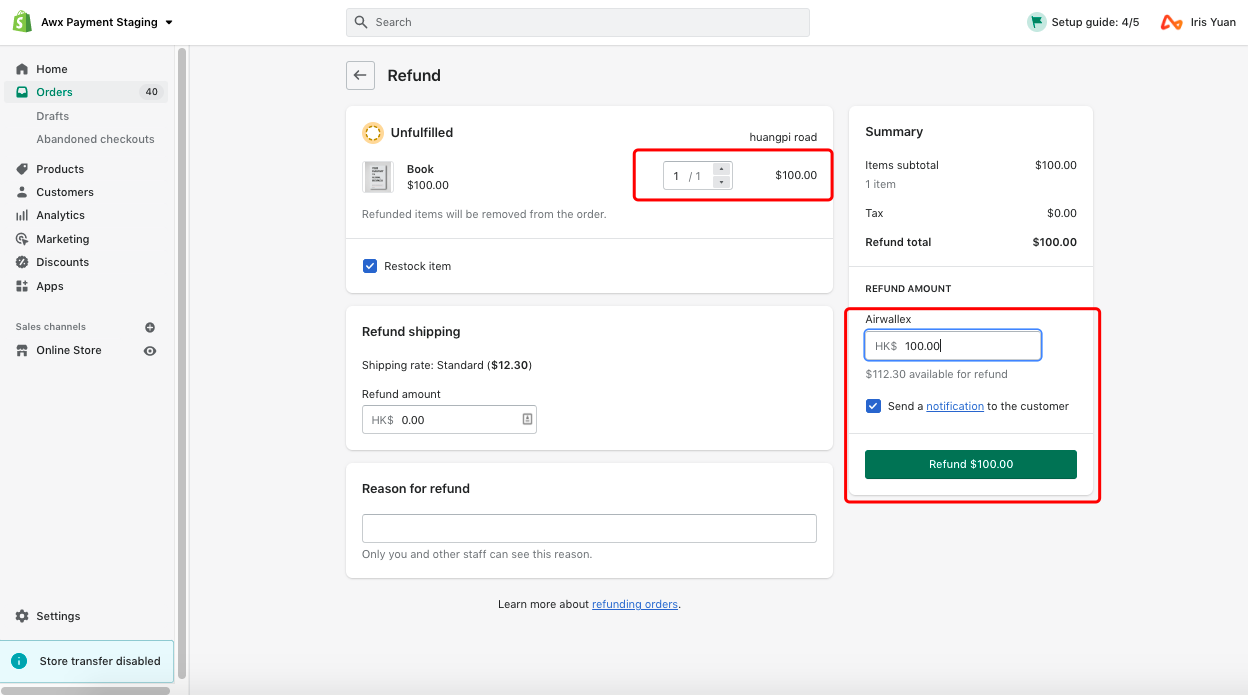Image resolution: width=1248 pixels, height=695 pixels.
Task: Add sales channel with plus icon
Action: click(150, 327)
